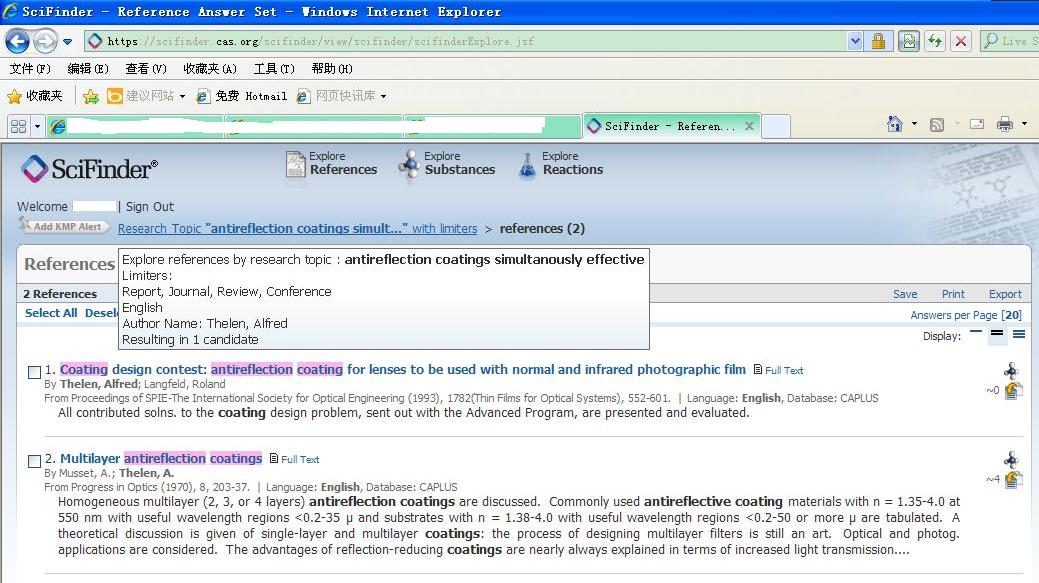Screen dimensions: 1039x583
Task: Open the 免费 Hotmail favorites link
Action: pyautogui.click(x=242, y=96)
